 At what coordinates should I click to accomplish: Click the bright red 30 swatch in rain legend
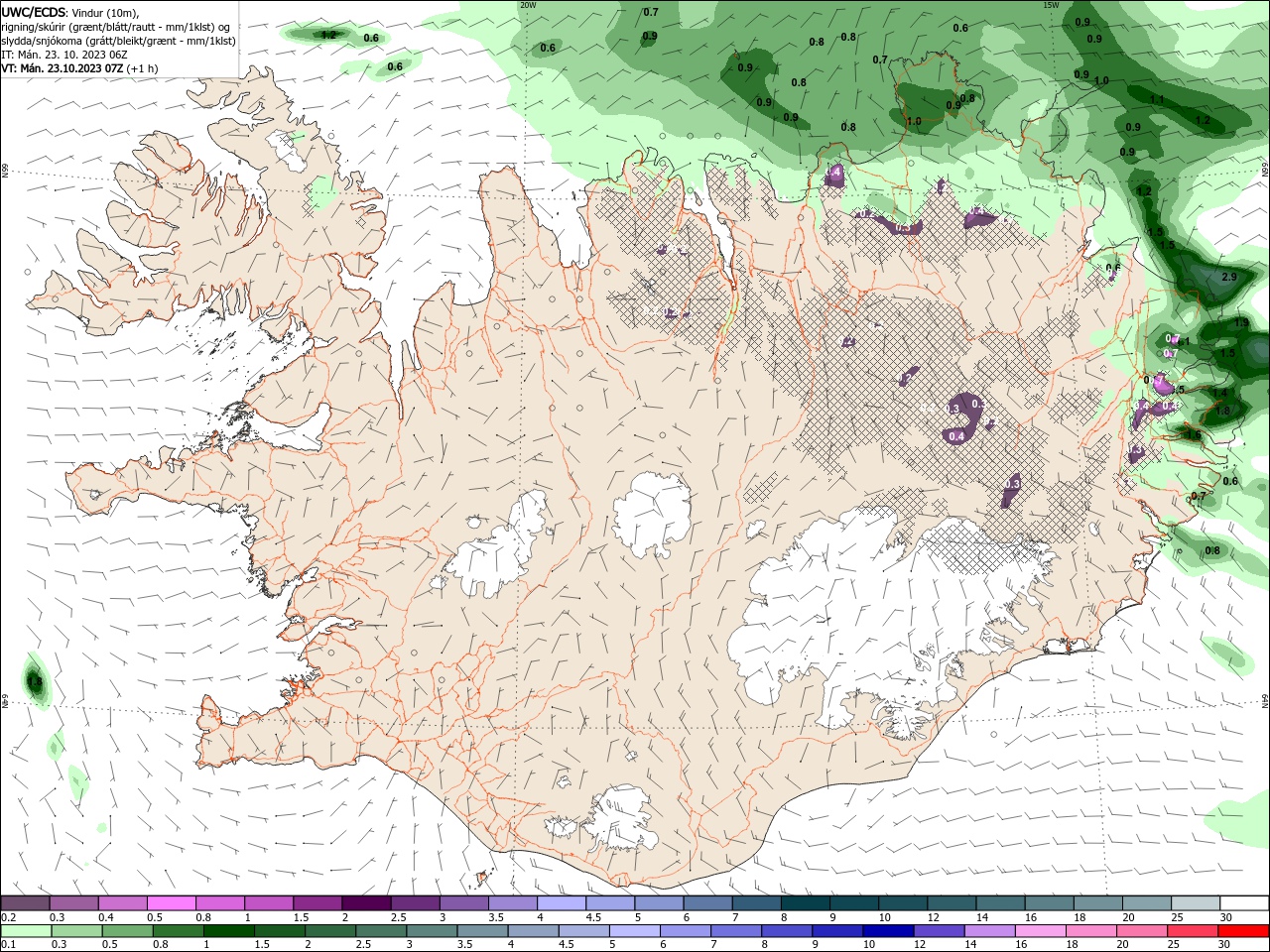(1244, 931)
